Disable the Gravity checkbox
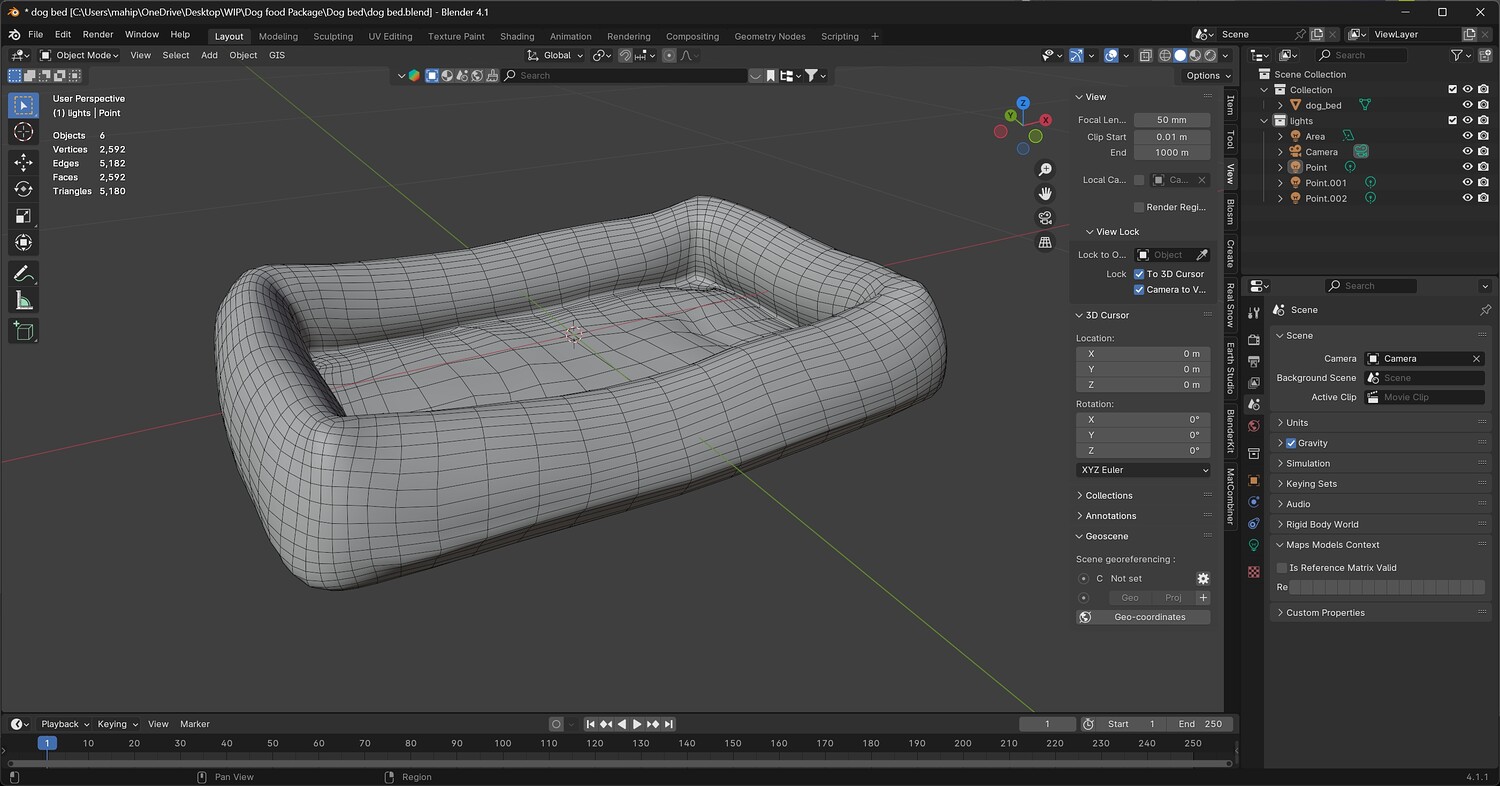 (1291, 443)
